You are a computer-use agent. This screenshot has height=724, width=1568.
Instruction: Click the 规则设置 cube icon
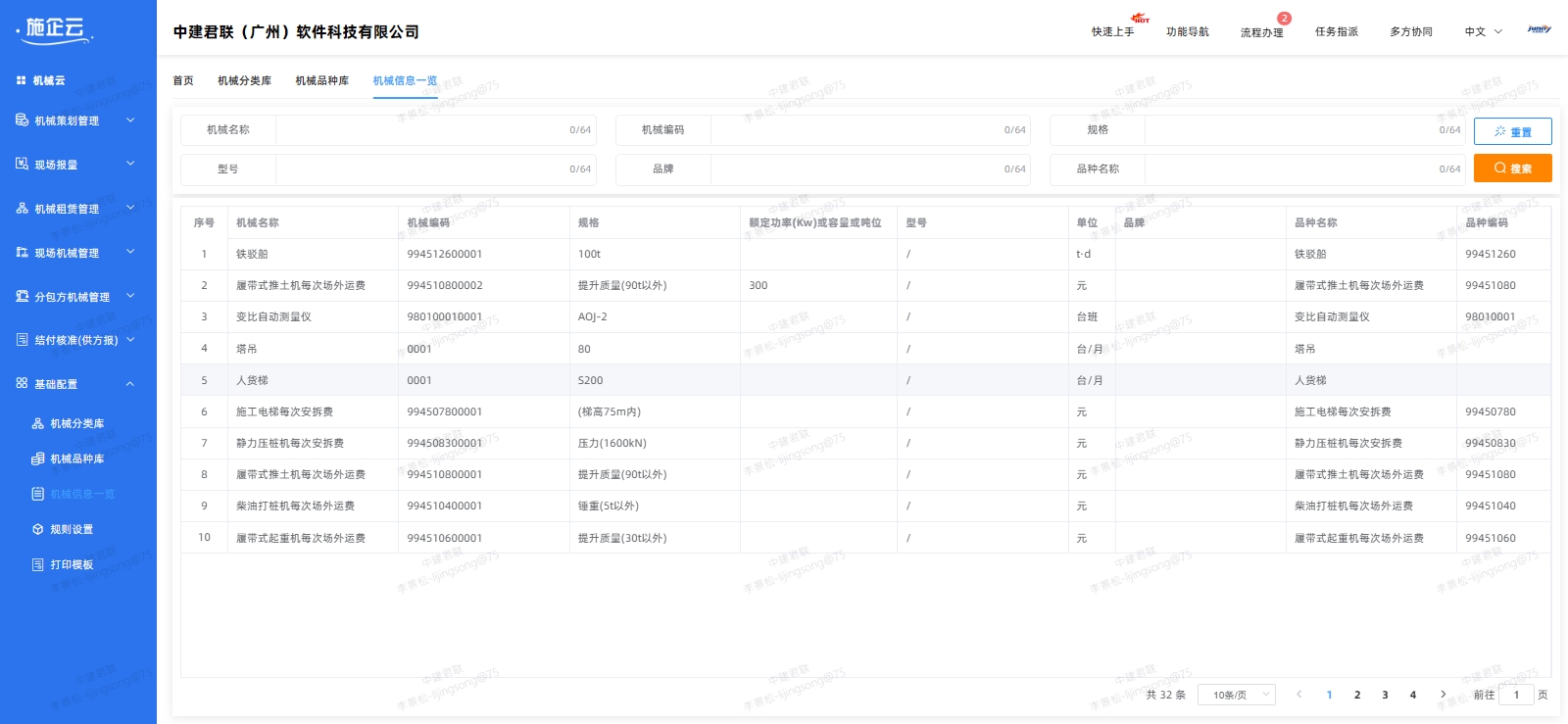(x=37, y=529)
